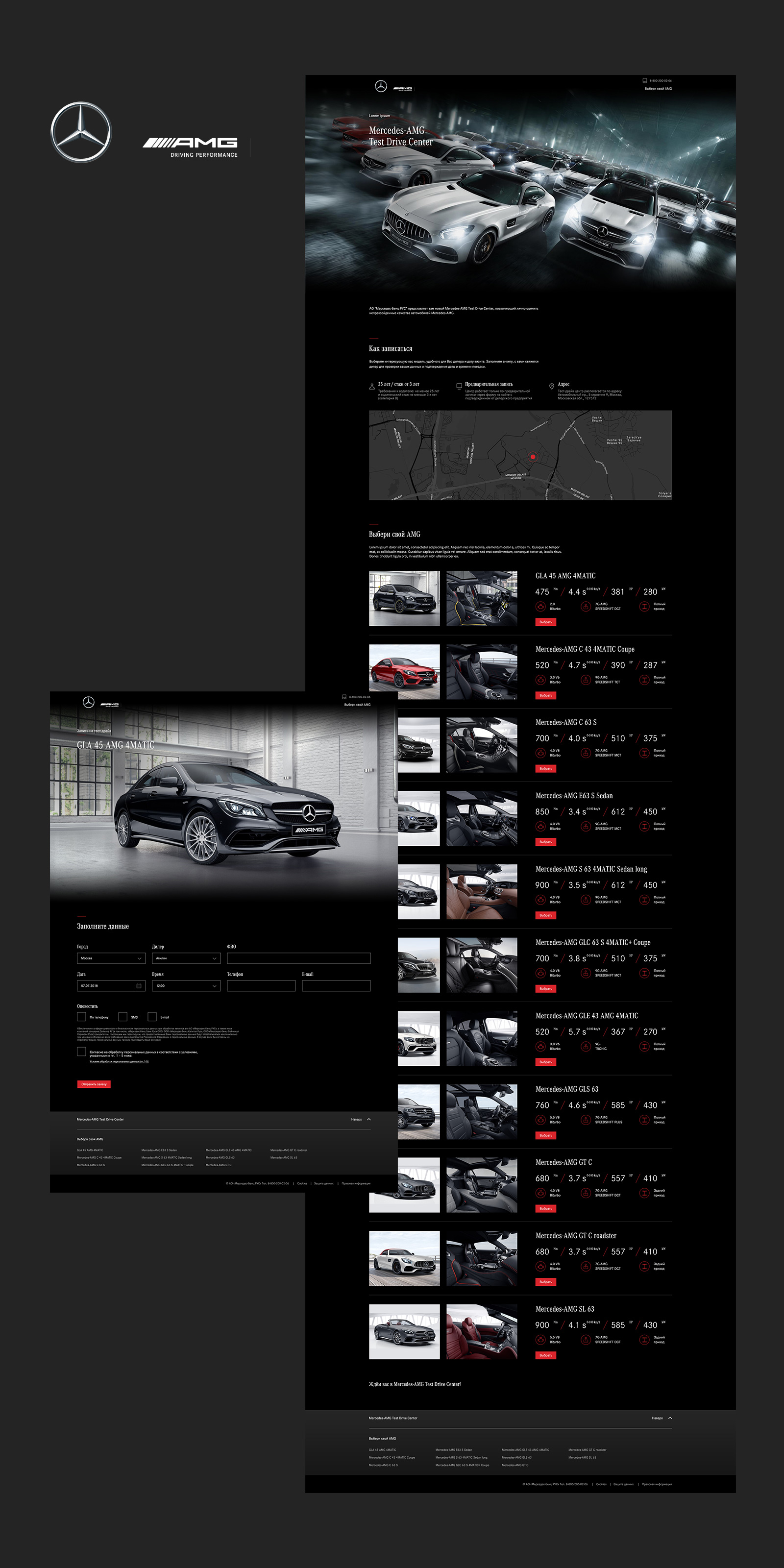The width and height of the screenshot is (784, 1568).
Task: Click the drivetrain icon in the E63 S Sedan row
Action: point(644,827)
